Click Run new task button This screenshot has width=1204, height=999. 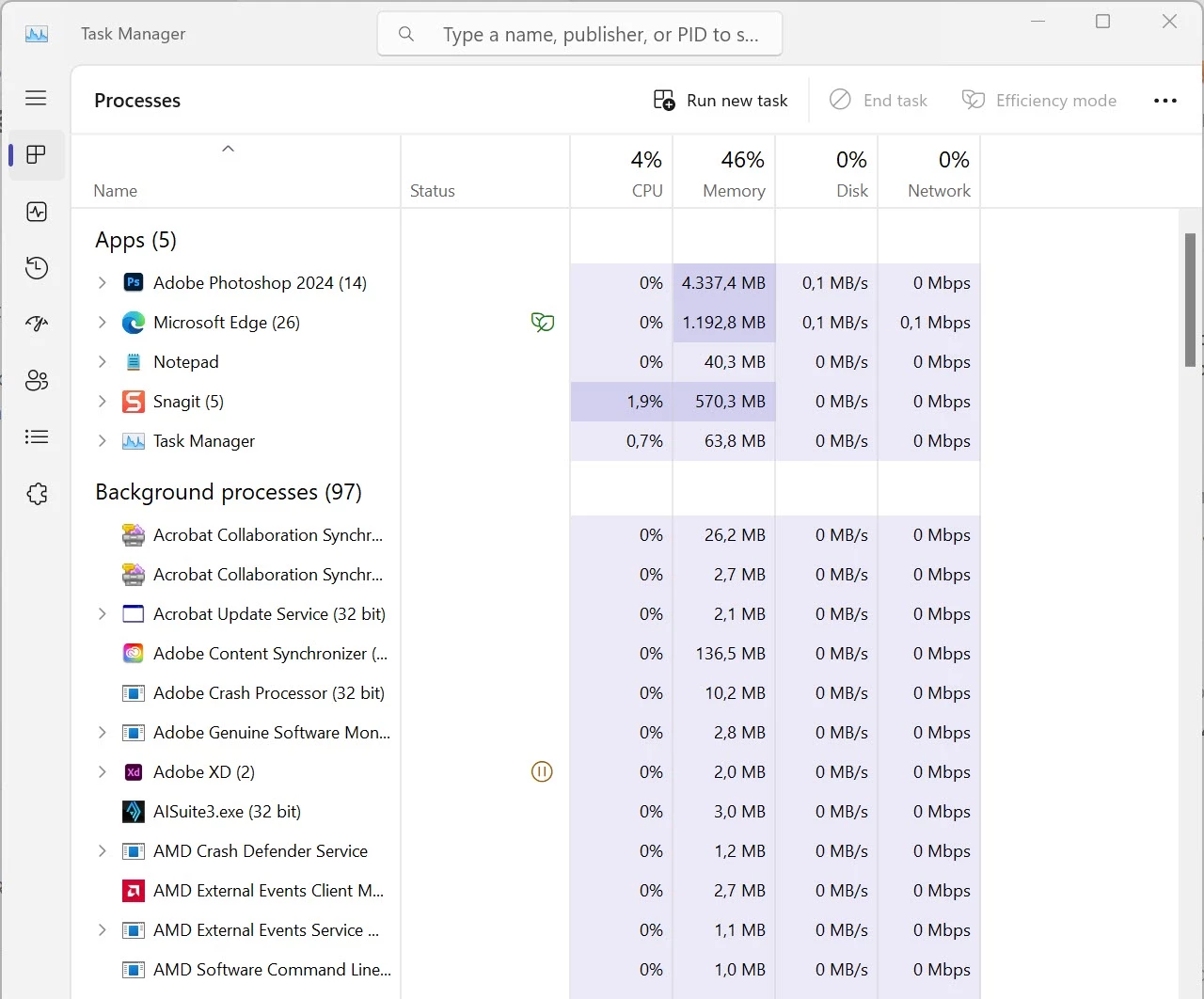(x=721, y=101)
